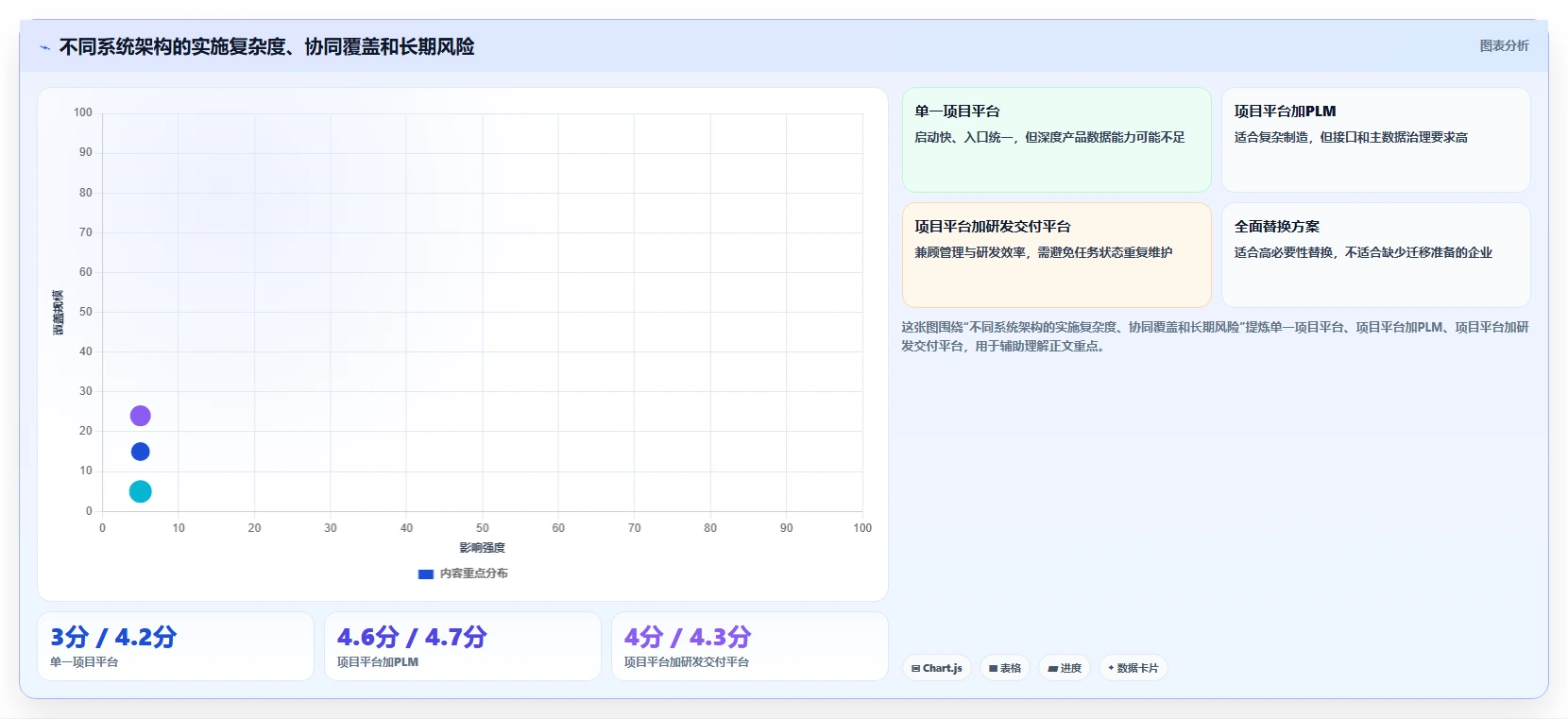Click the 影响强度 x-axis title
Image resolution: width=1568 pixels, height=719 pixels.
[x=483, y=548]
